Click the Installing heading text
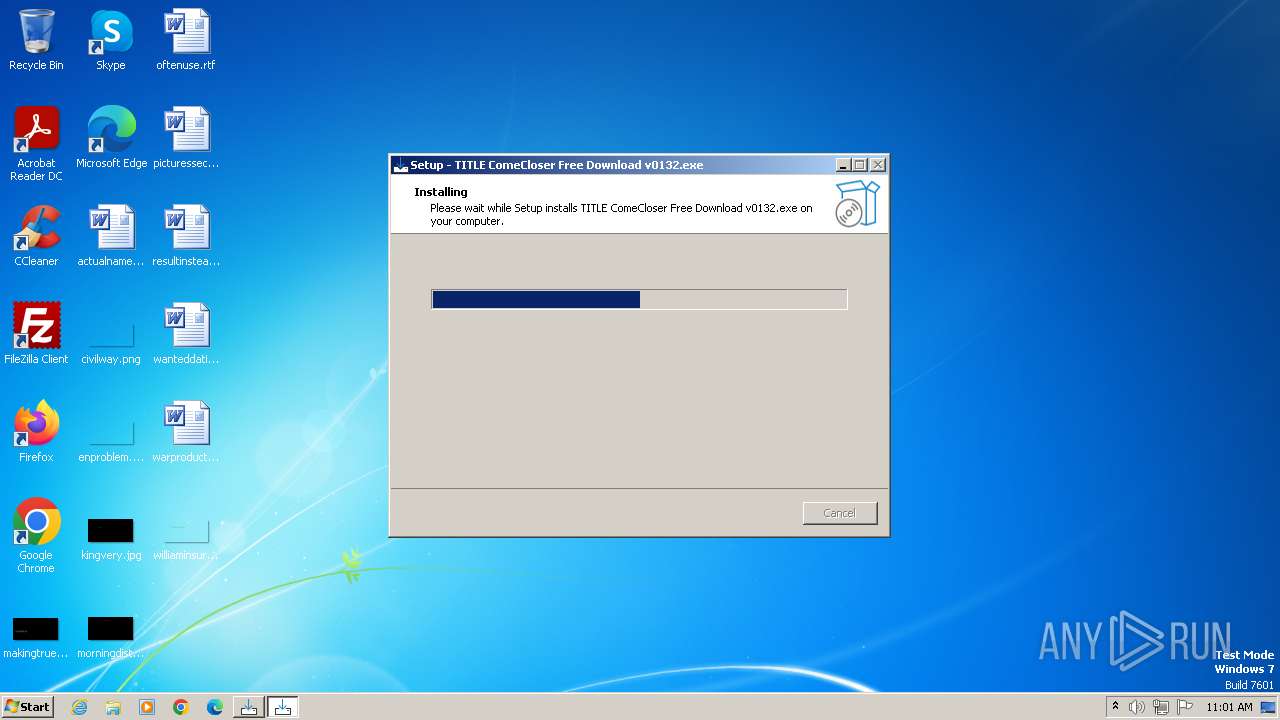The image size is (1280, 720). click(x=441, y=192)
